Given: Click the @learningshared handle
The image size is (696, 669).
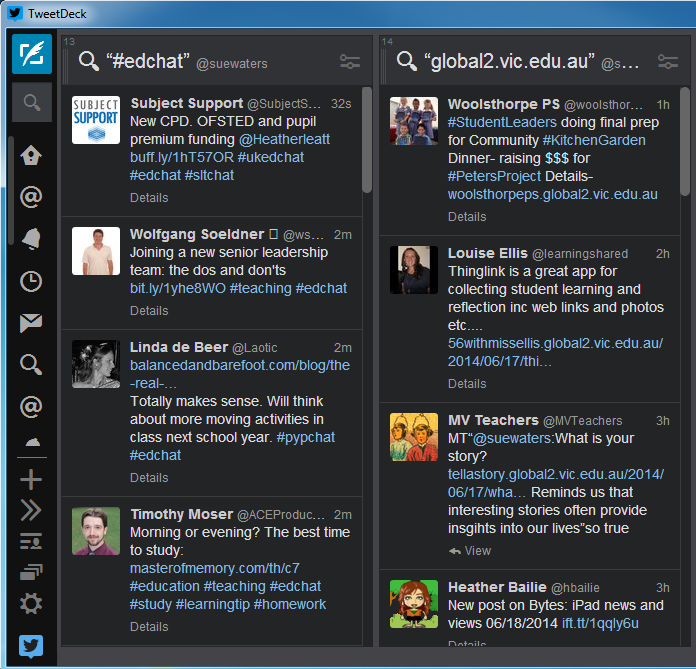Looking at the screenshot, I should 580,254.
